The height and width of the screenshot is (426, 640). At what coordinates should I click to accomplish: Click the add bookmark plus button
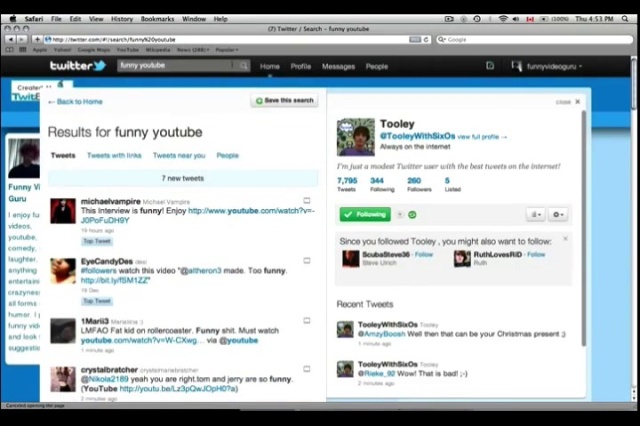37,40
